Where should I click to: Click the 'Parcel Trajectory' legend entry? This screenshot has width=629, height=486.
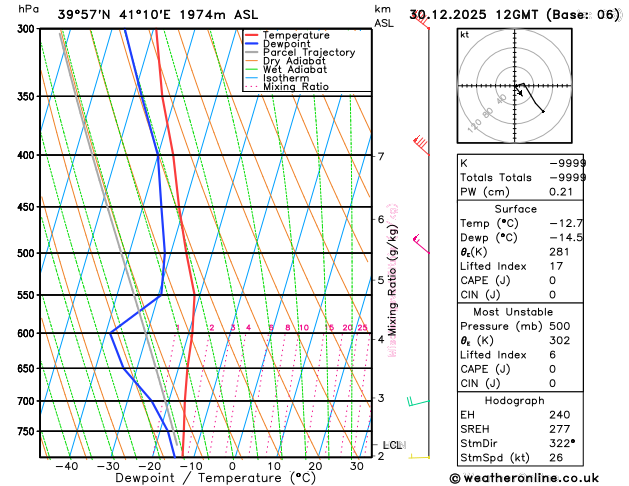click(x=309, y=53)
